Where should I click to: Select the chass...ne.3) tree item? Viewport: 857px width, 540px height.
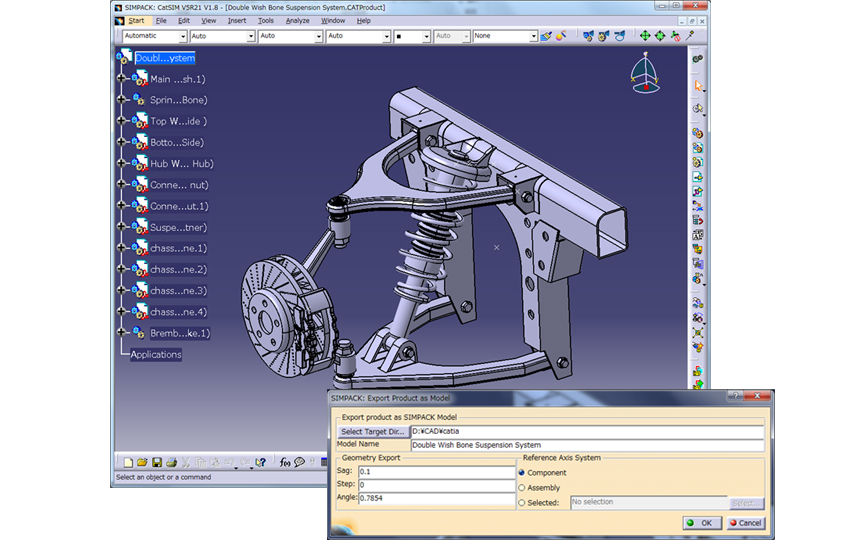coord(179,291)
